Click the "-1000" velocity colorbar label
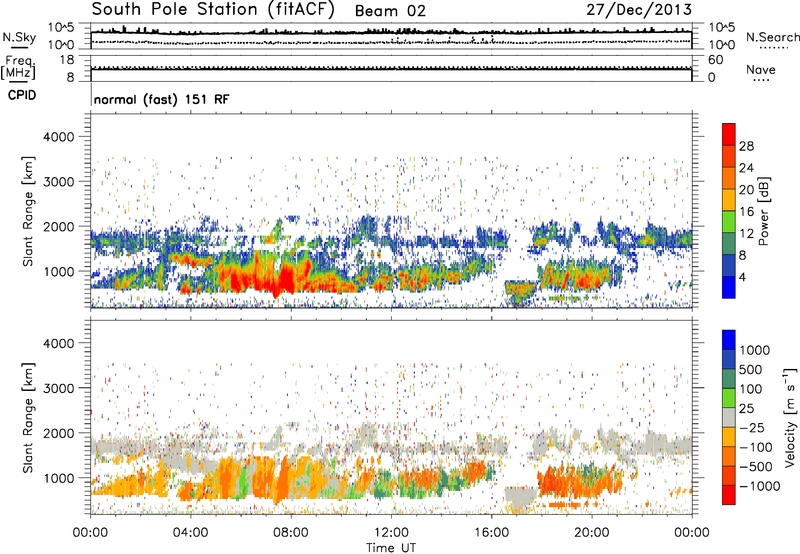 (x=760, y=486)
